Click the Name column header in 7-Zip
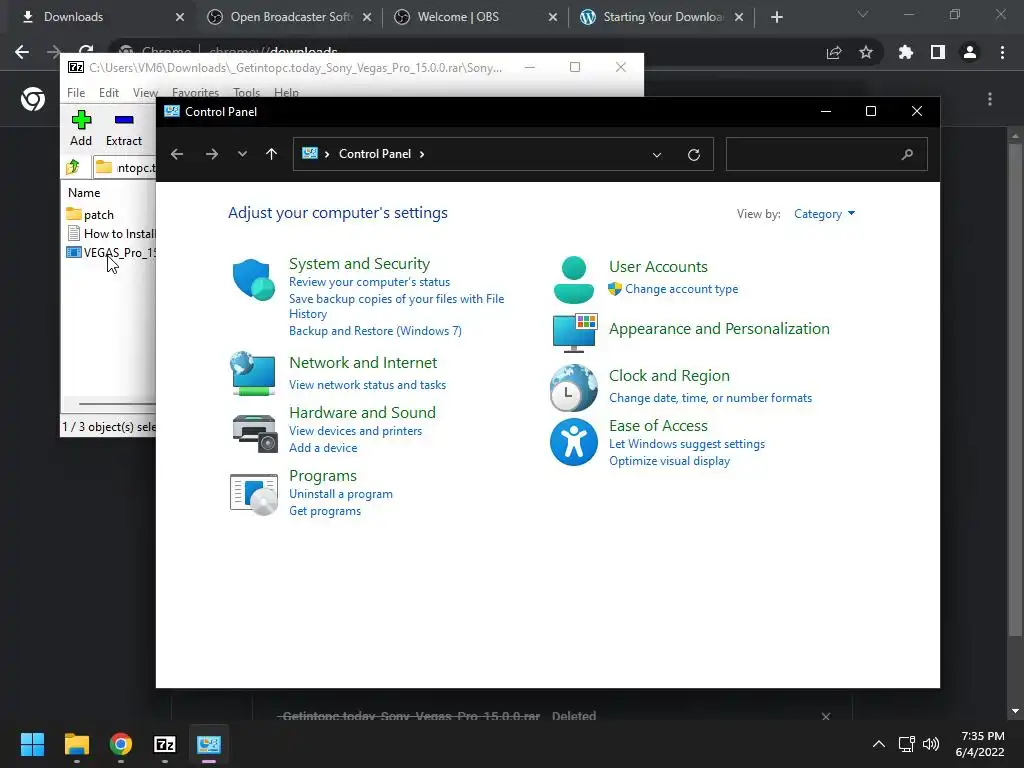1024x768 pixels. click(84, 193)
